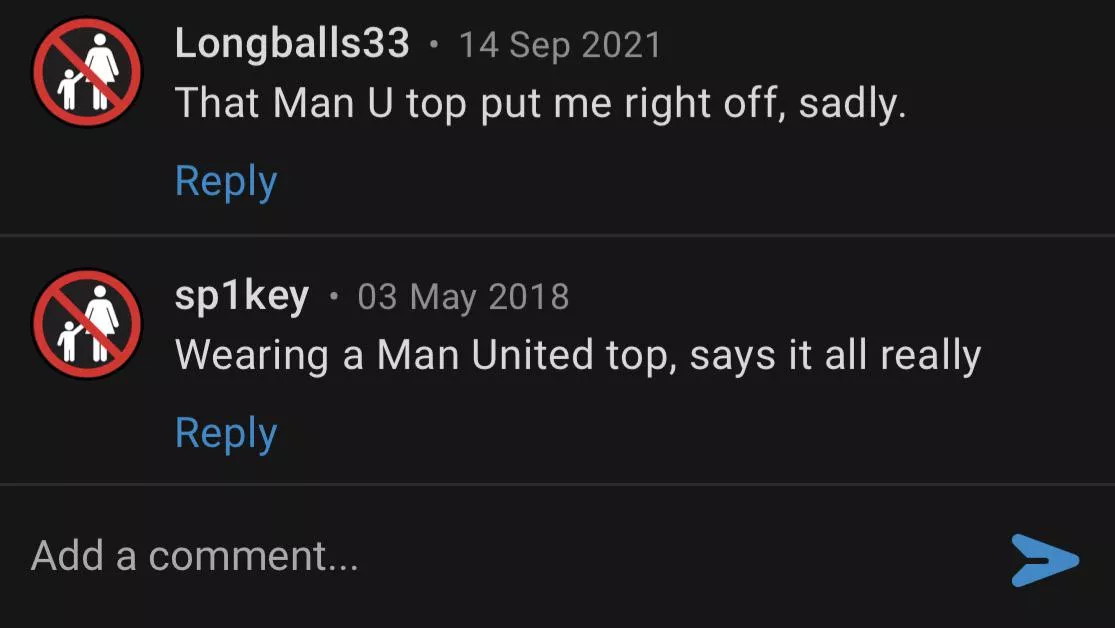Screen dimensions: 1115x628
Task: Click the date 14 Sep 2021
Action: point(559,44)
